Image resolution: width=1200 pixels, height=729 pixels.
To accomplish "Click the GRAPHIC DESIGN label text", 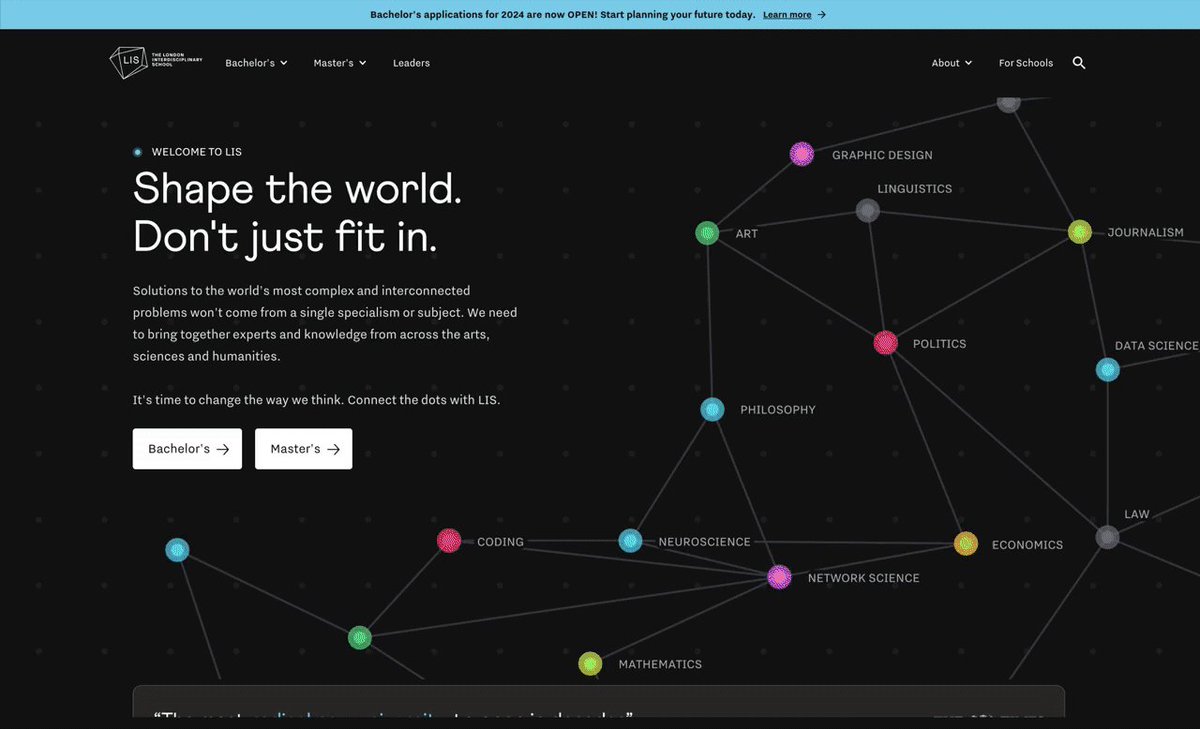I will (882, 155).
